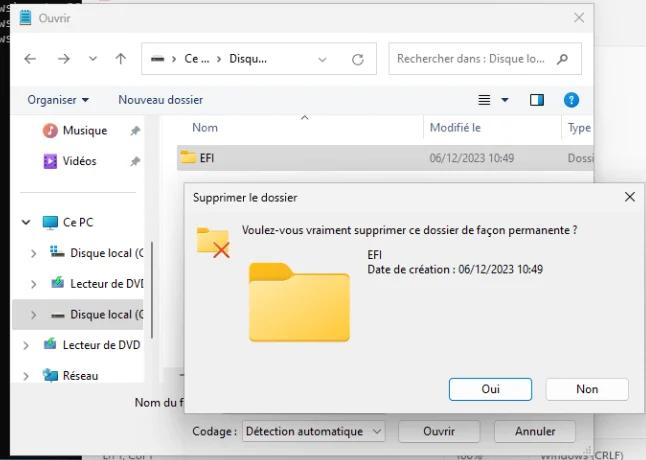Click the magnifier search icon
Image resolution: width=646 pixels, height=460 pixels.
pyautogui.click(x=562, y=59)
